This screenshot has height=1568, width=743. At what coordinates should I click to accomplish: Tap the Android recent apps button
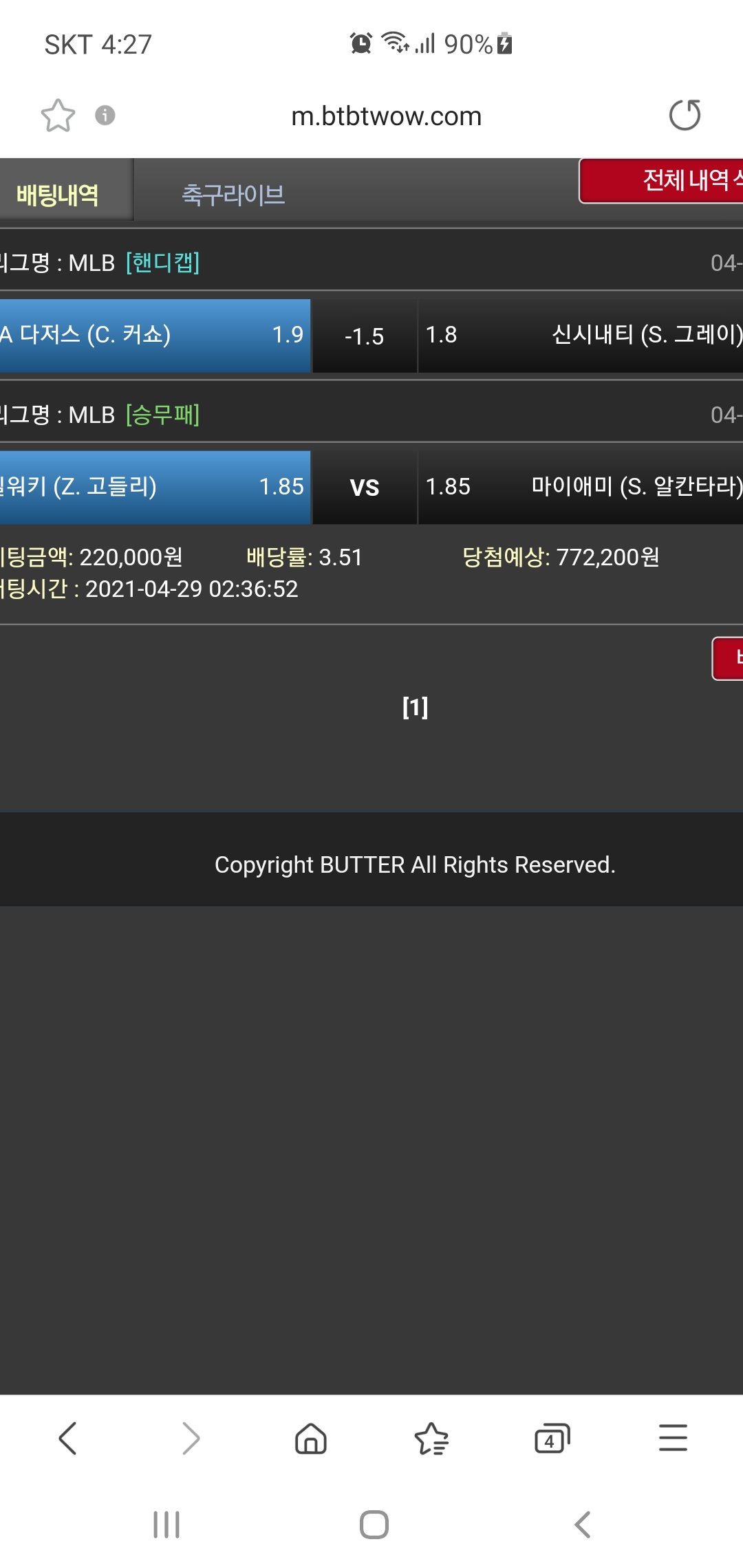point(166,1525)
